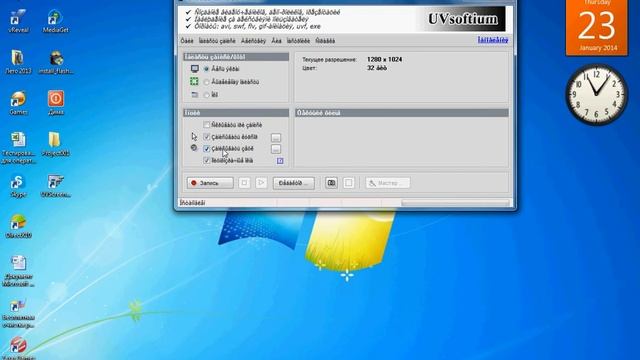Click the UVsoftium logo banner
The height and width of the screenshot is (360, 640).
point(462,19)
